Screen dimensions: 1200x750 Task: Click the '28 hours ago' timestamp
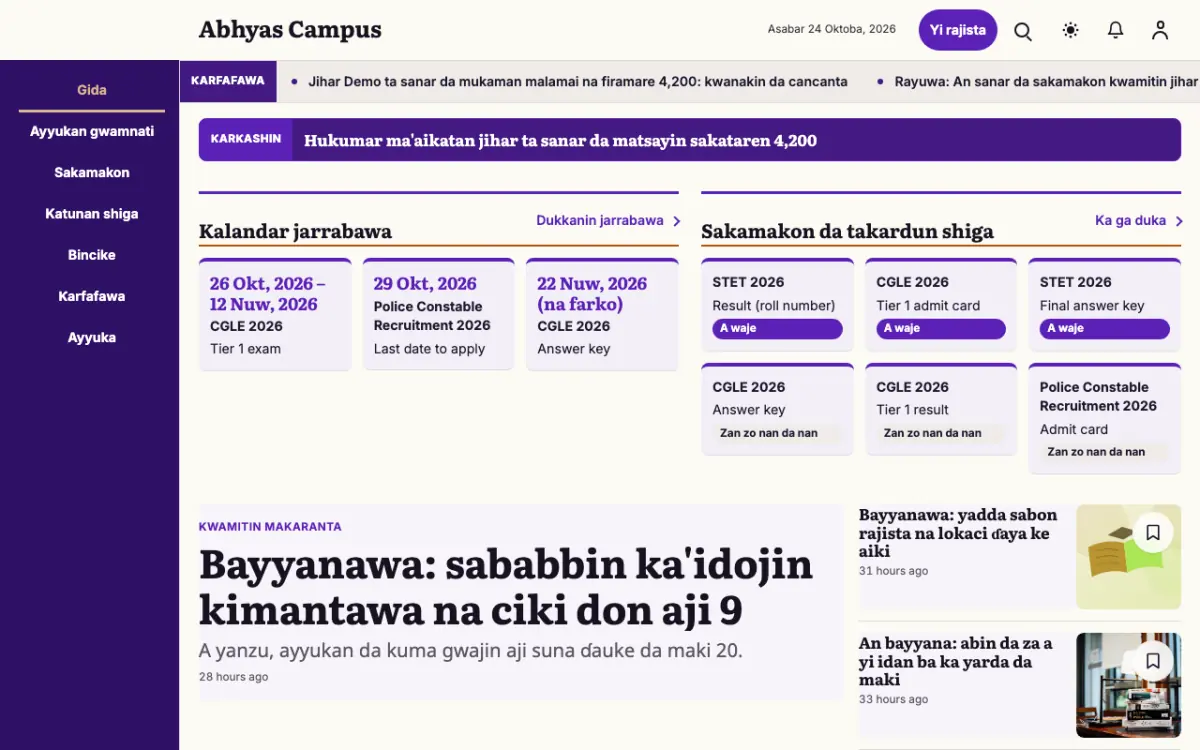coord(233,677)
